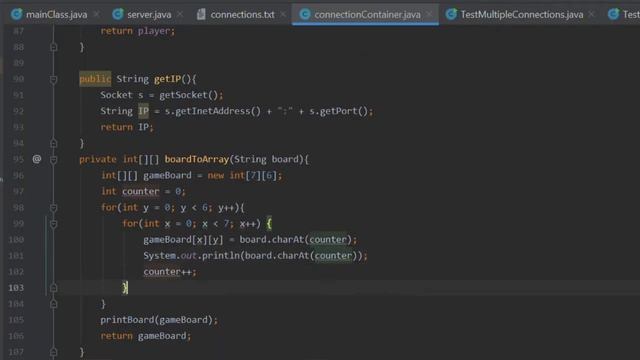Open the mainClass.java tab

pyautogui.click(x=56, y=15)
